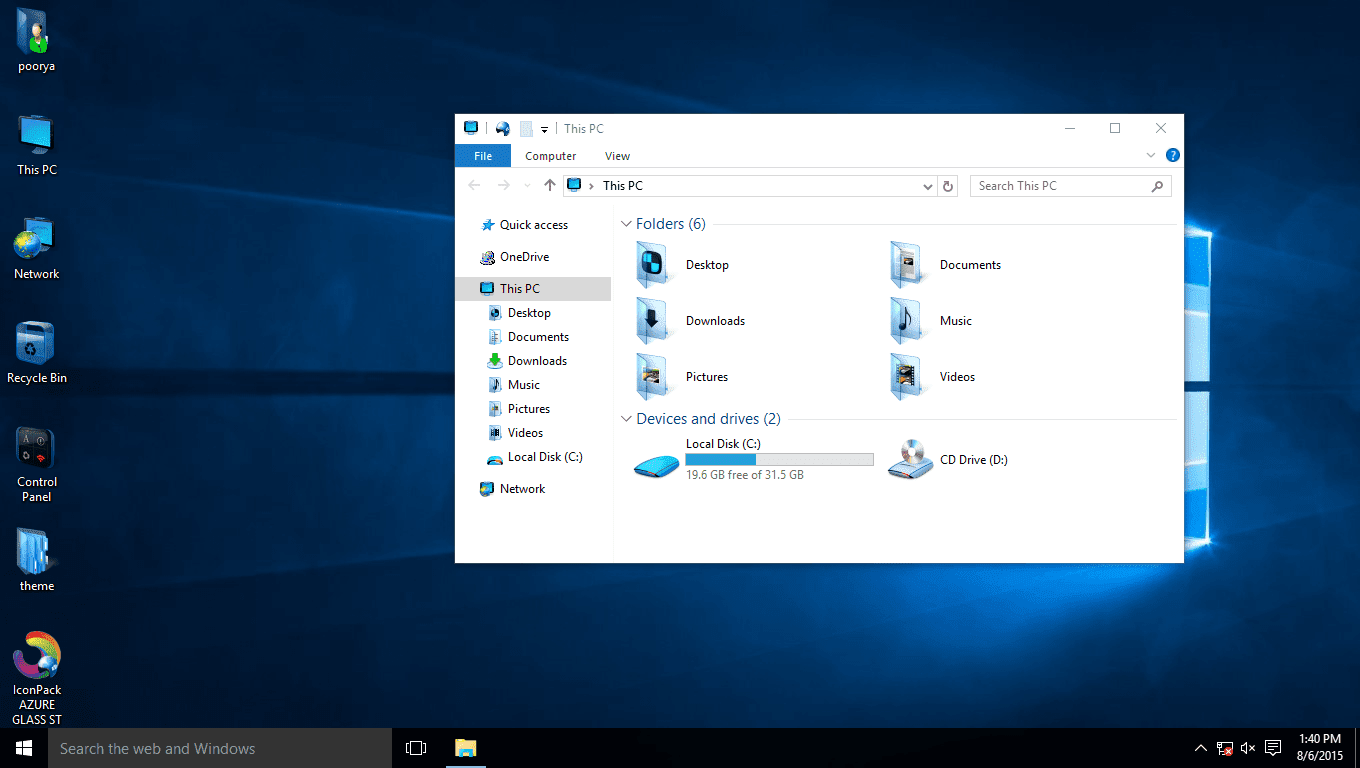Screen dimensions: 1360x768
Task: Click the Search This PC input field
Action: pyautogui.click(x=1060, y=186)
